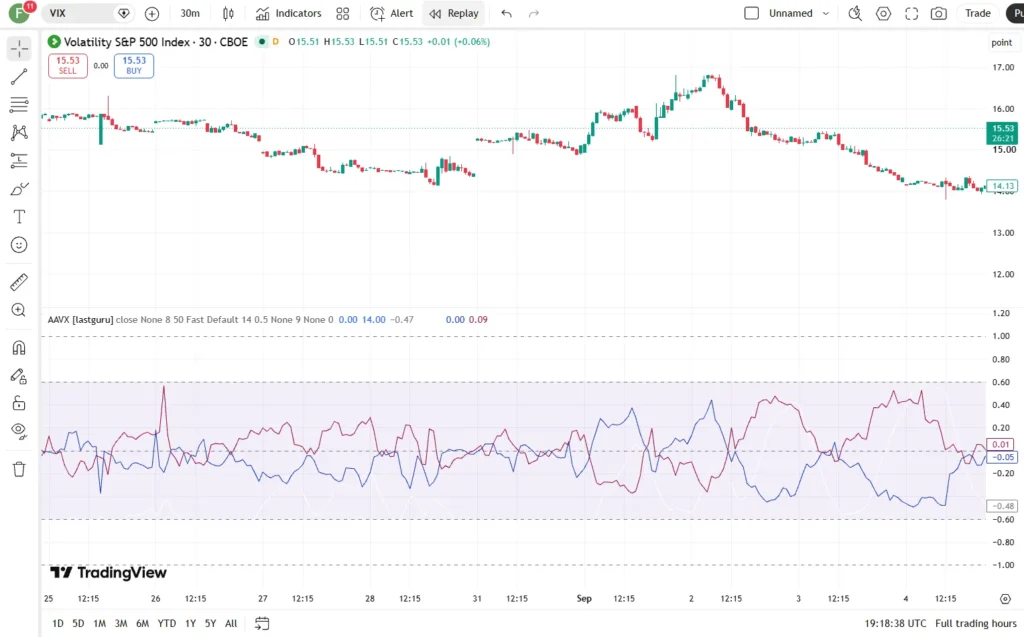1024x637 pixels.
Task: Click the 15.53 BUY button
Action: coord(134,65)
